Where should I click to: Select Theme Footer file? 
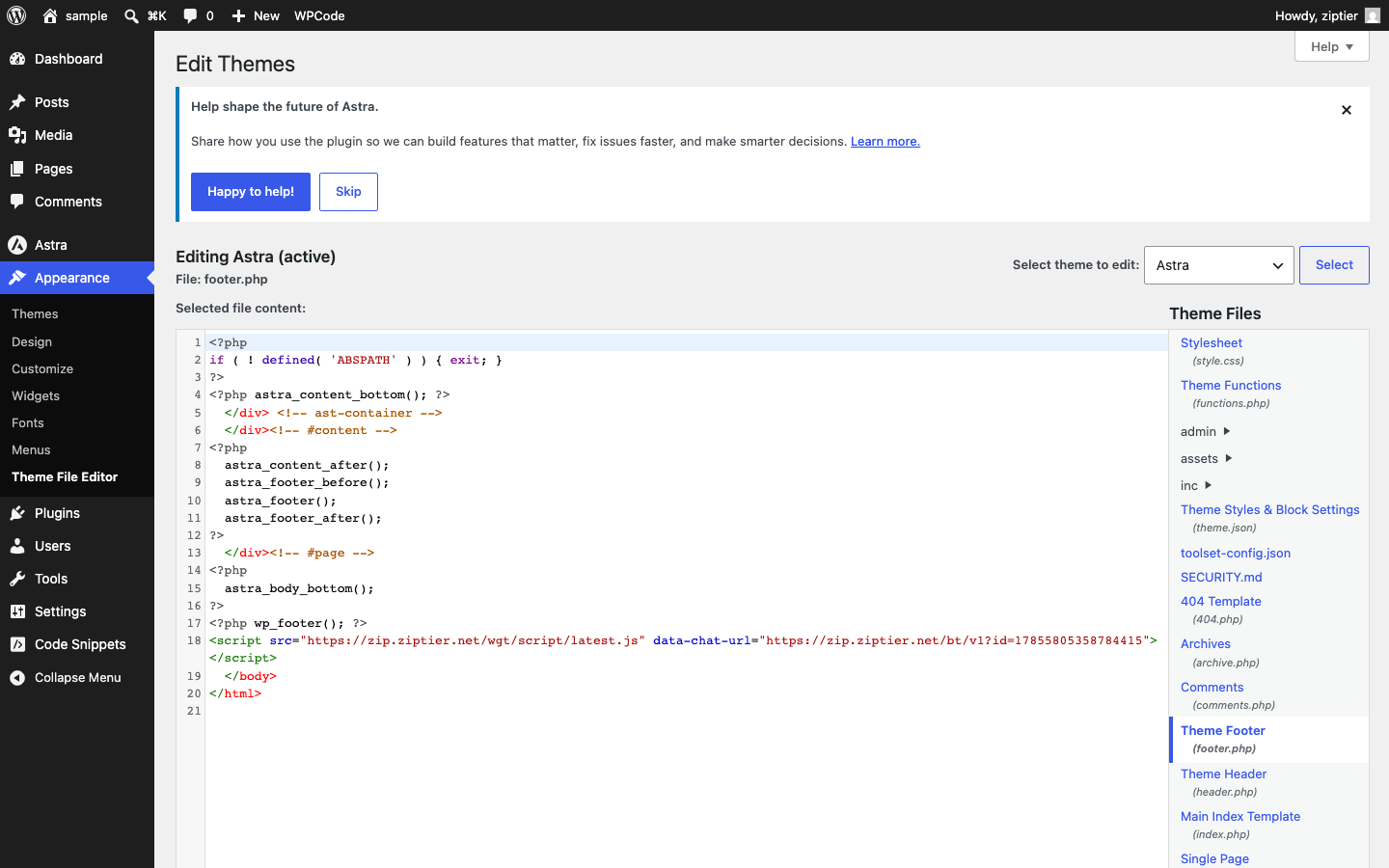[x=1222, y=731]
